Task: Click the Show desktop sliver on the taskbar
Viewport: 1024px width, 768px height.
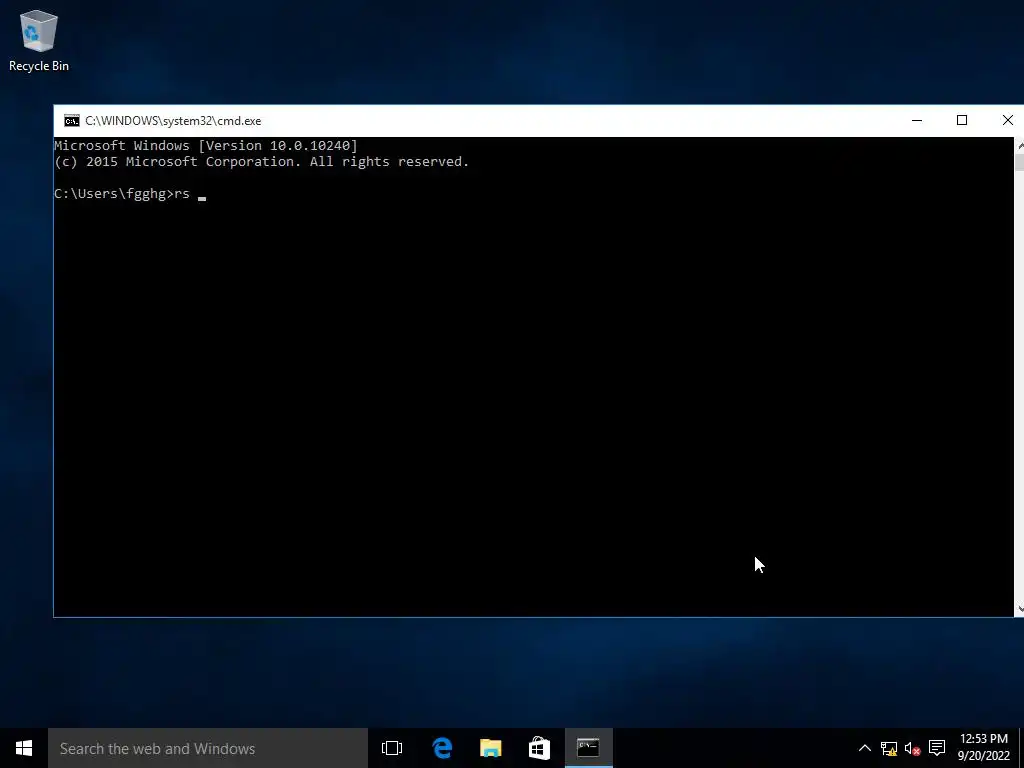Action: [1021, 748]
